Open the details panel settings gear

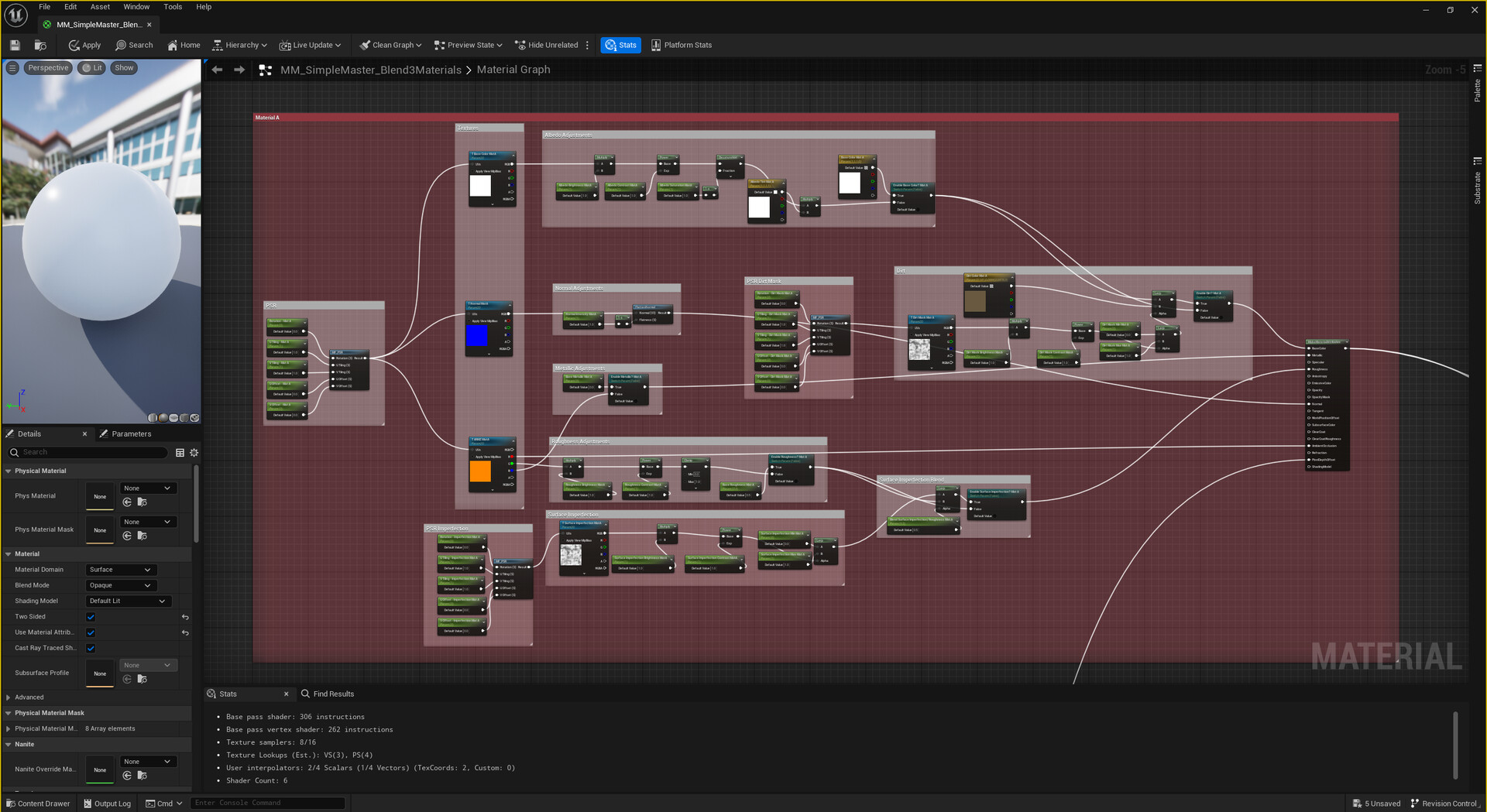point(194,453)
